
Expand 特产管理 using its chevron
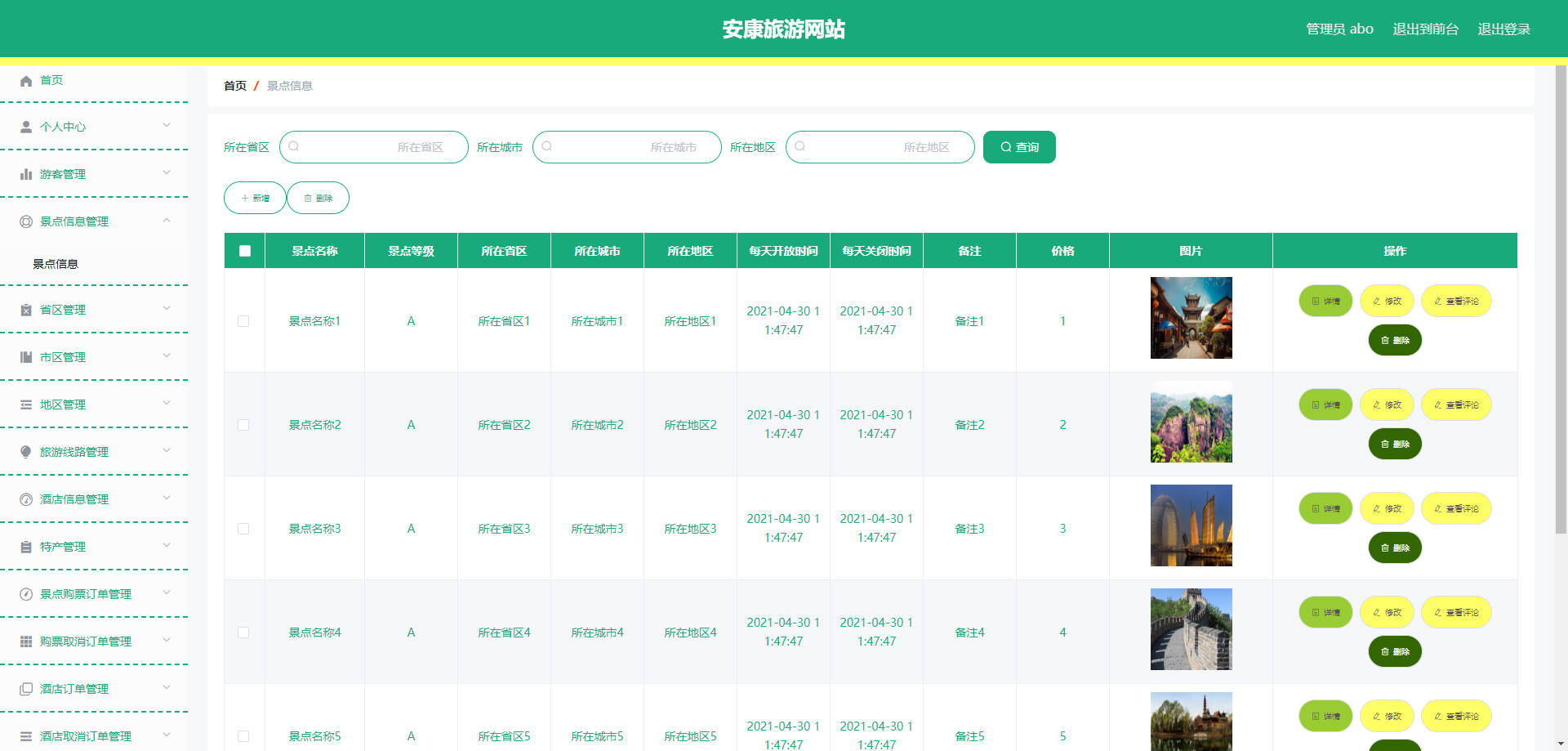pyautogui.click(x=167, y=545)
